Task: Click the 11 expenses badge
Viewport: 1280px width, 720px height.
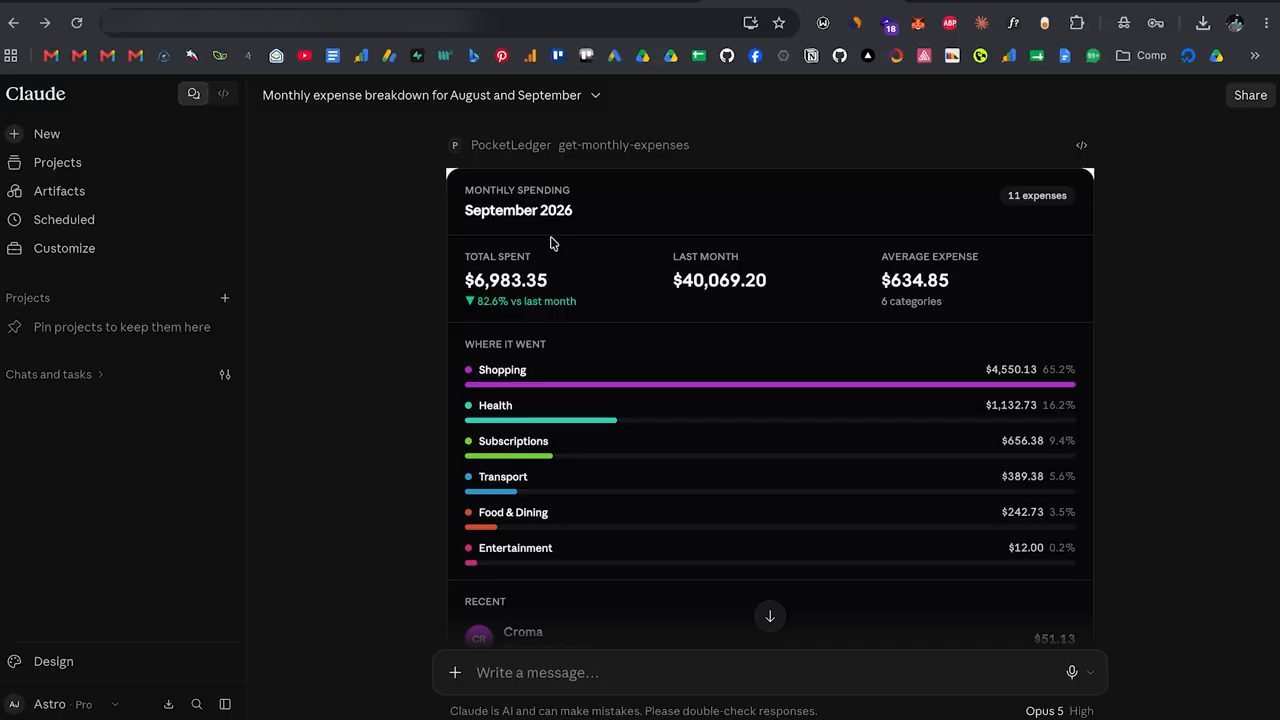Action: [x=1037, y=196]
